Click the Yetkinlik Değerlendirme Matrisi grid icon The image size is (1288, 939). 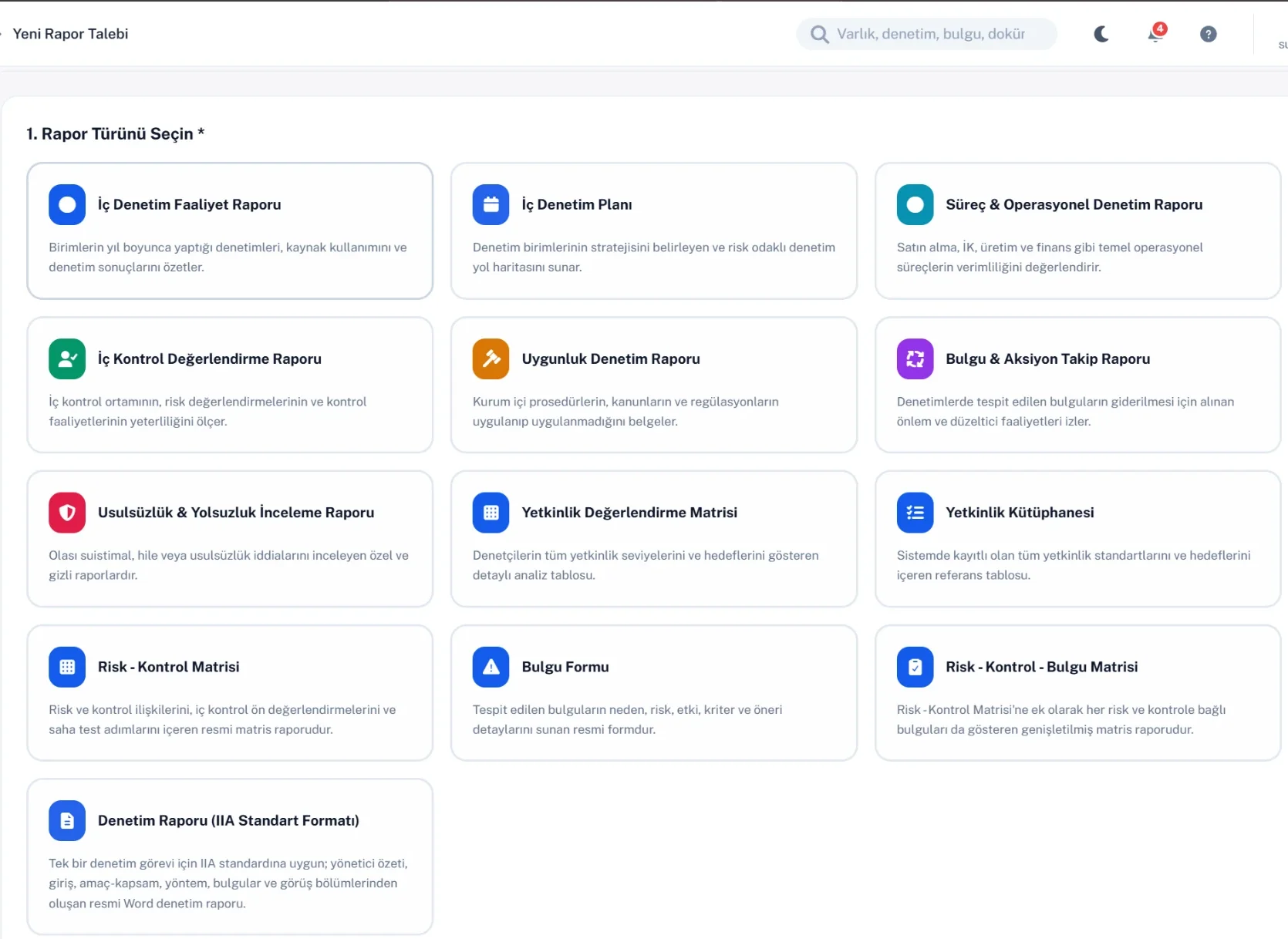[x=491, y=513]
